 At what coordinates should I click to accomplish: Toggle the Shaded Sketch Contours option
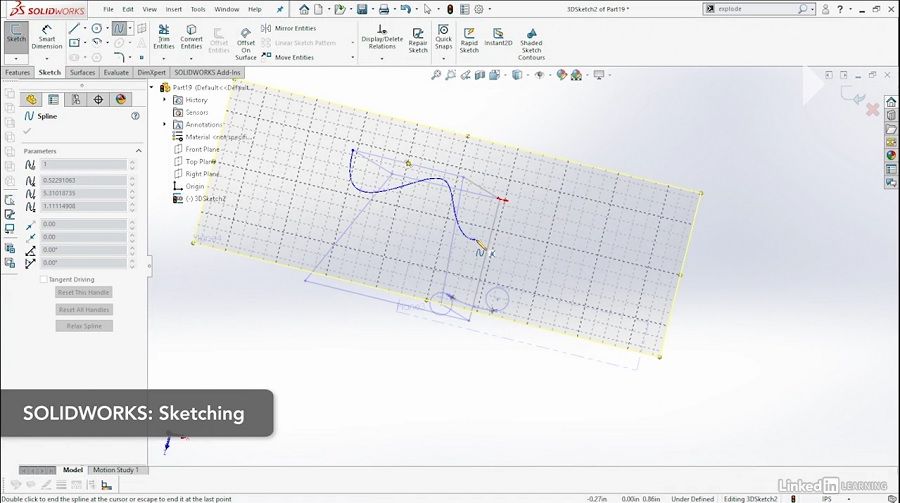531,44
